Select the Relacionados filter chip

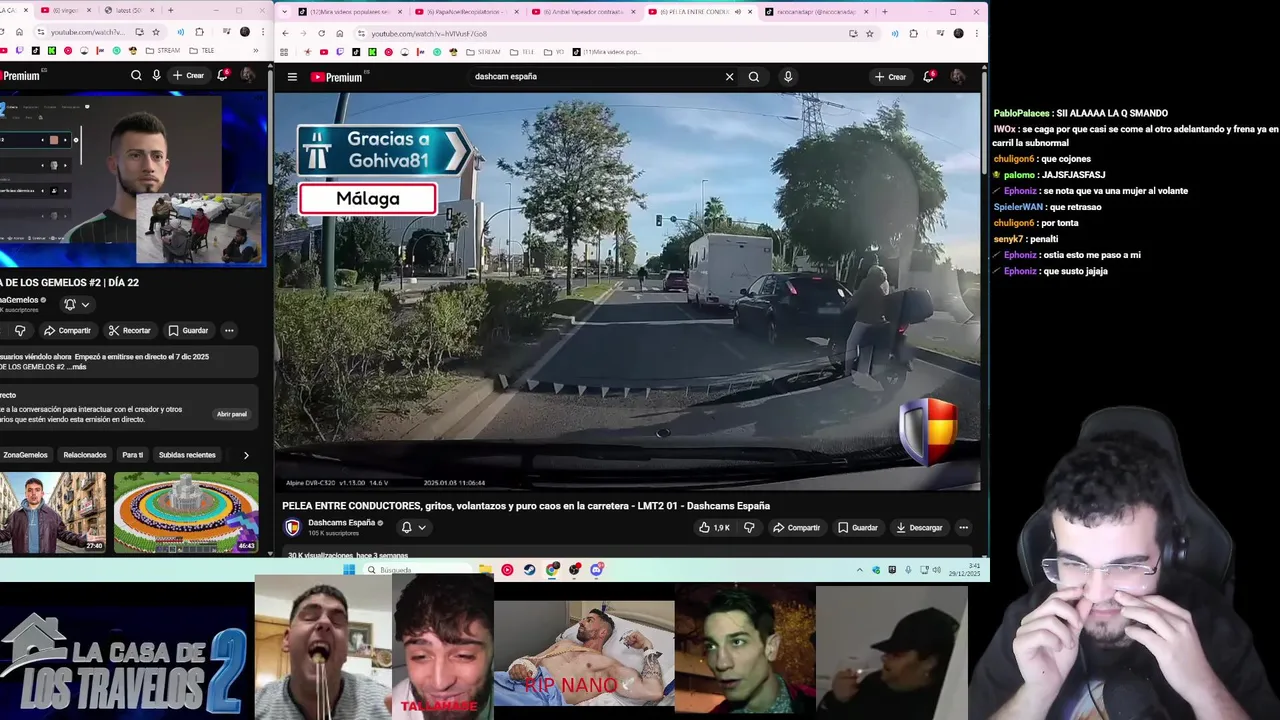click(85, 455)
